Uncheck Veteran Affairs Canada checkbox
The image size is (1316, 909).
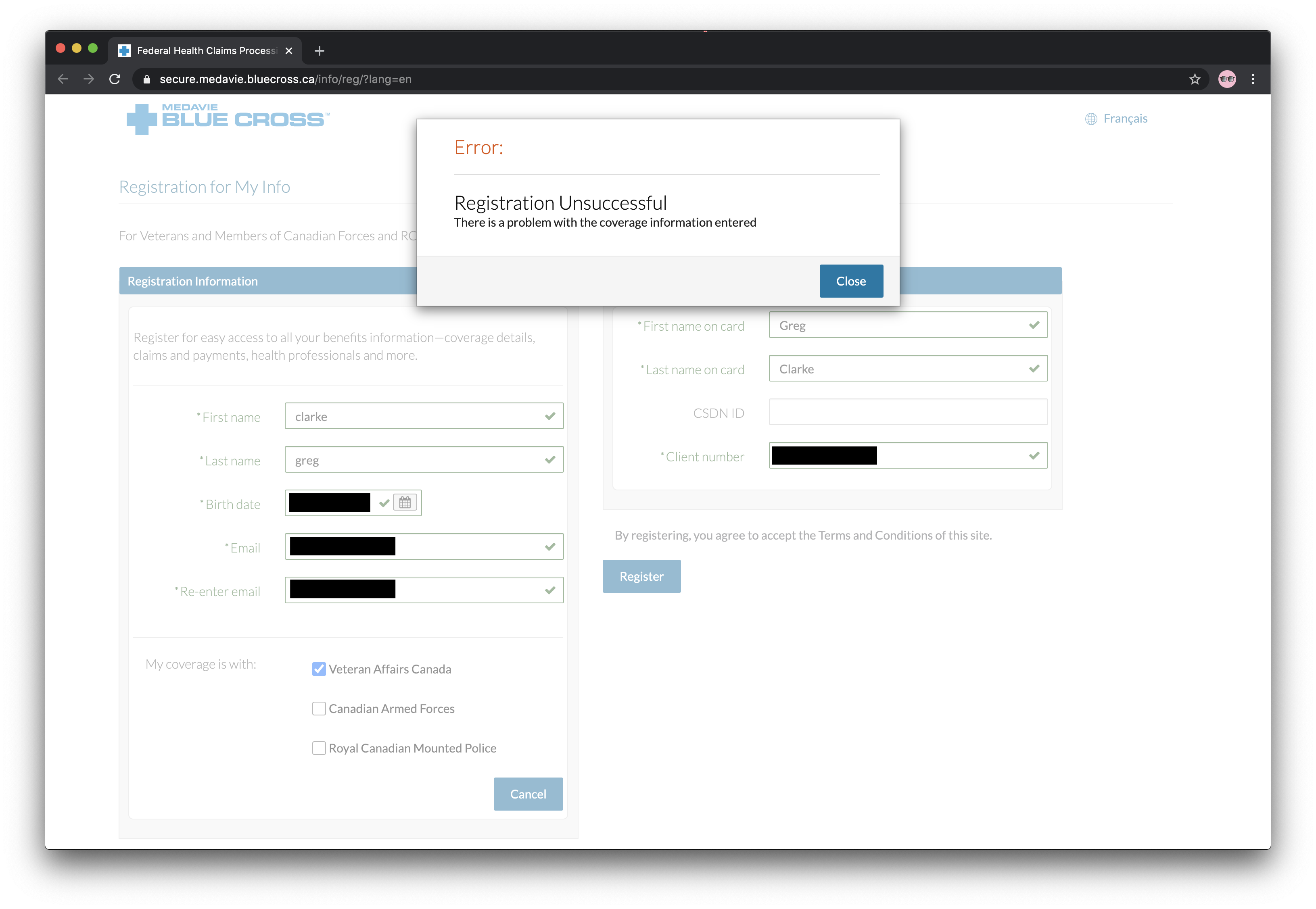[319, 669]
